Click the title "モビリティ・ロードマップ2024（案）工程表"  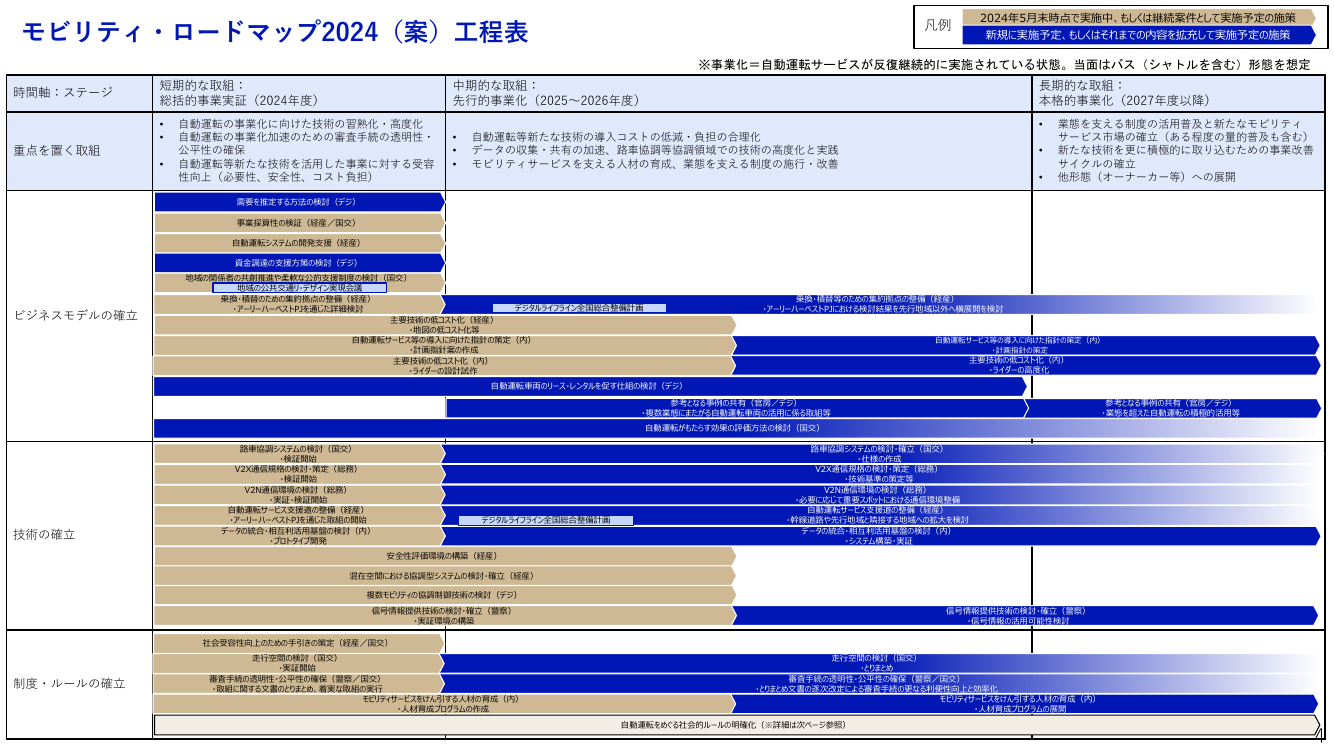275,32
